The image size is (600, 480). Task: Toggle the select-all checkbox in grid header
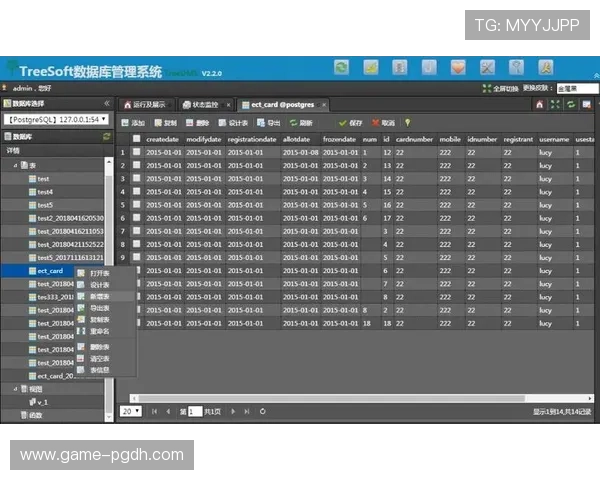pyautogui.click(x=137, y=139)
